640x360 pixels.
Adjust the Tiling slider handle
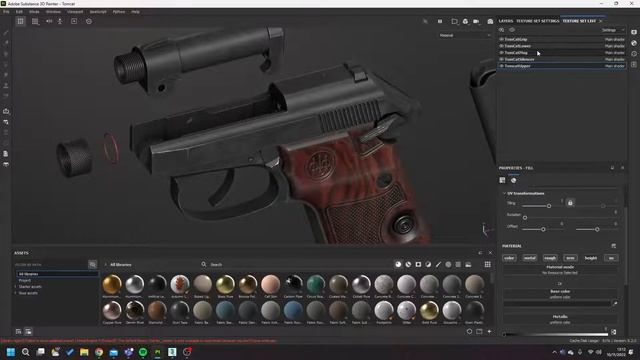[x=549, y=206]
